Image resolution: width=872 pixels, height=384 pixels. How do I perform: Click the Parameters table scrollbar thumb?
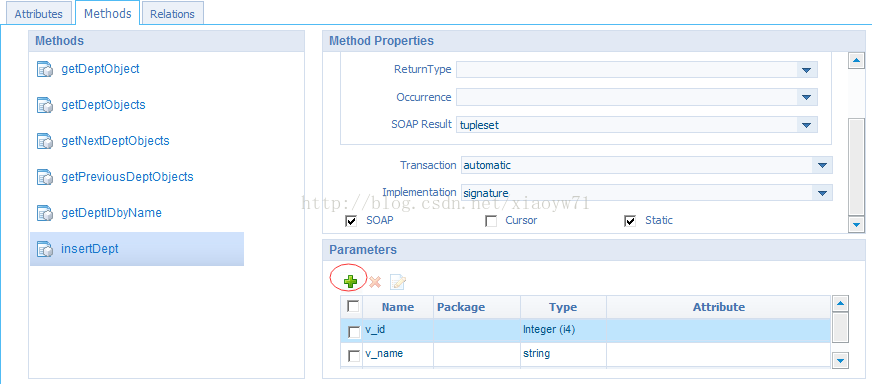(840, 328)
